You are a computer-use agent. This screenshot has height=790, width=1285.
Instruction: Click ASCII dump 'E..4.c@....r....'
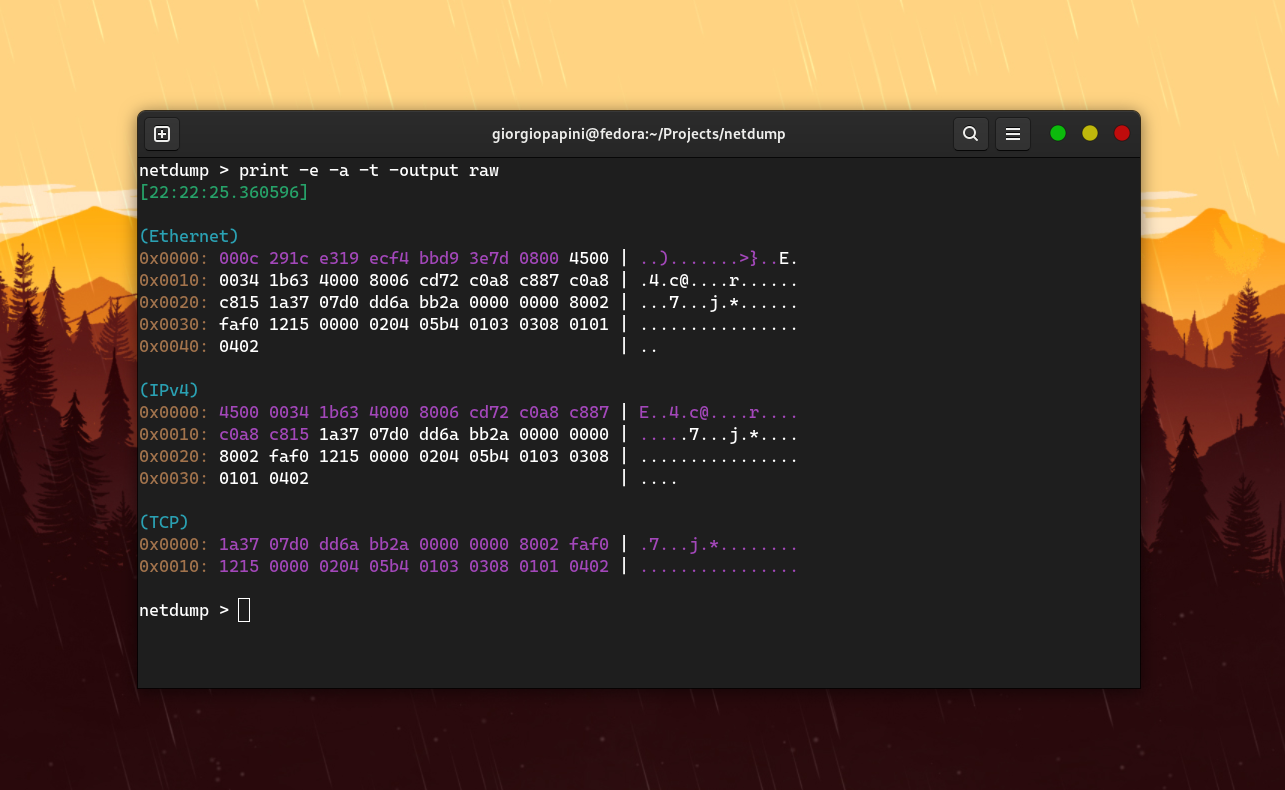click(x=719, y=412)
